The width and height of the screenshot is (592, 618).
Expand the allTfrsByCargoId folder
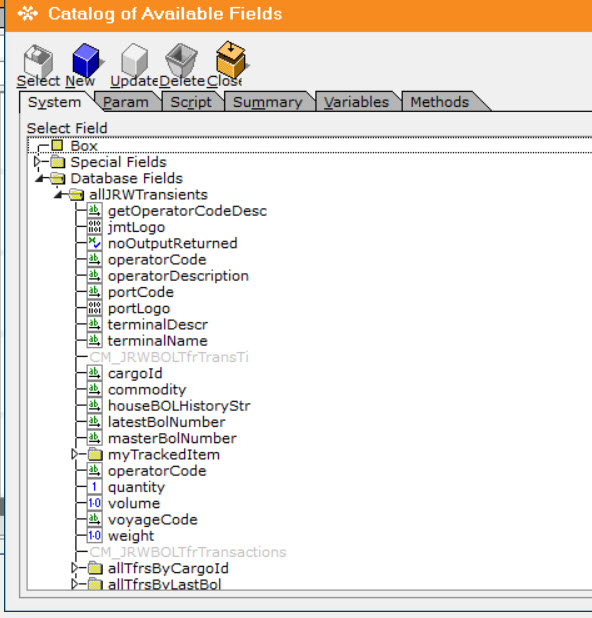click(x=75, y=568)
